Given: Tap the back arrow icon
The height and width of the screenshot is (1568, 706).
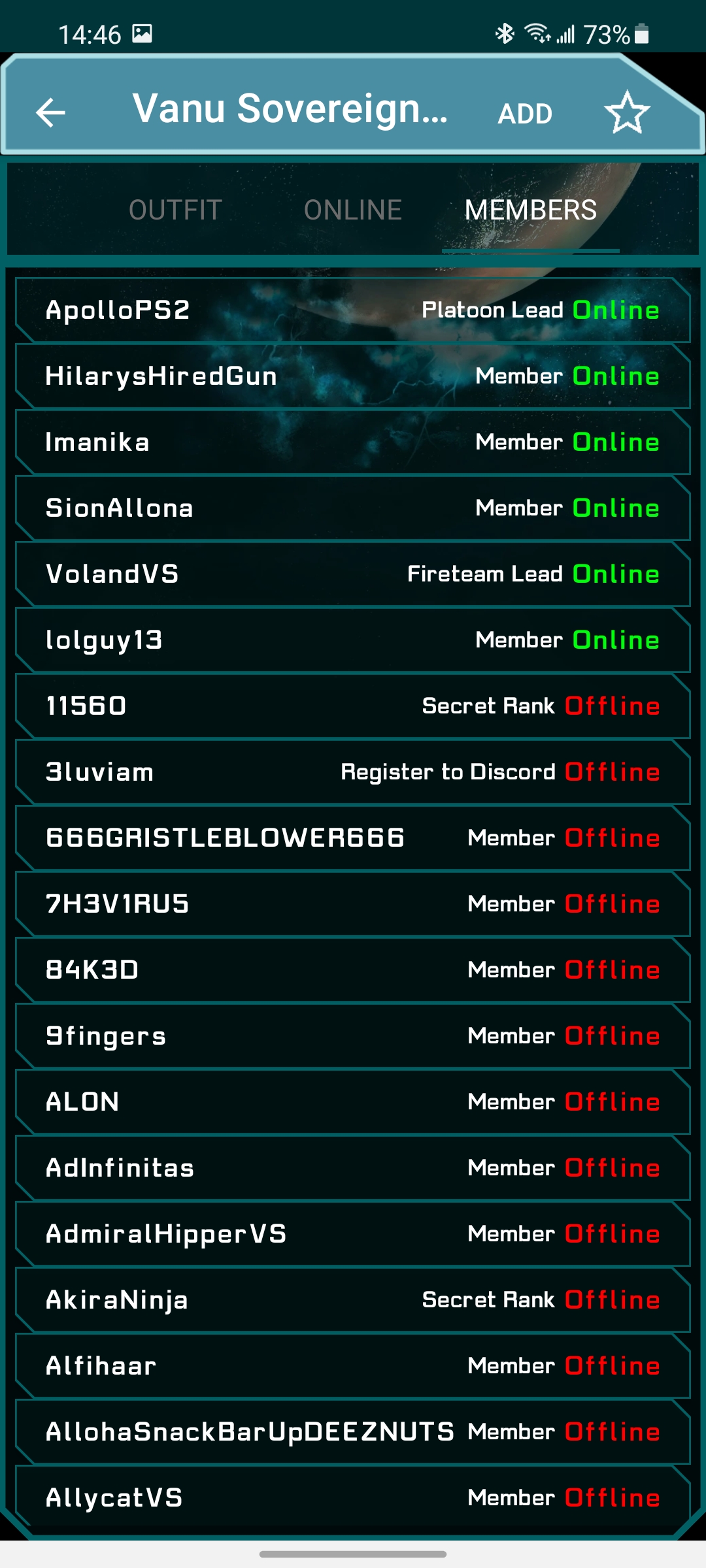Looking at the screenshot, I should (x=50, y=112).
